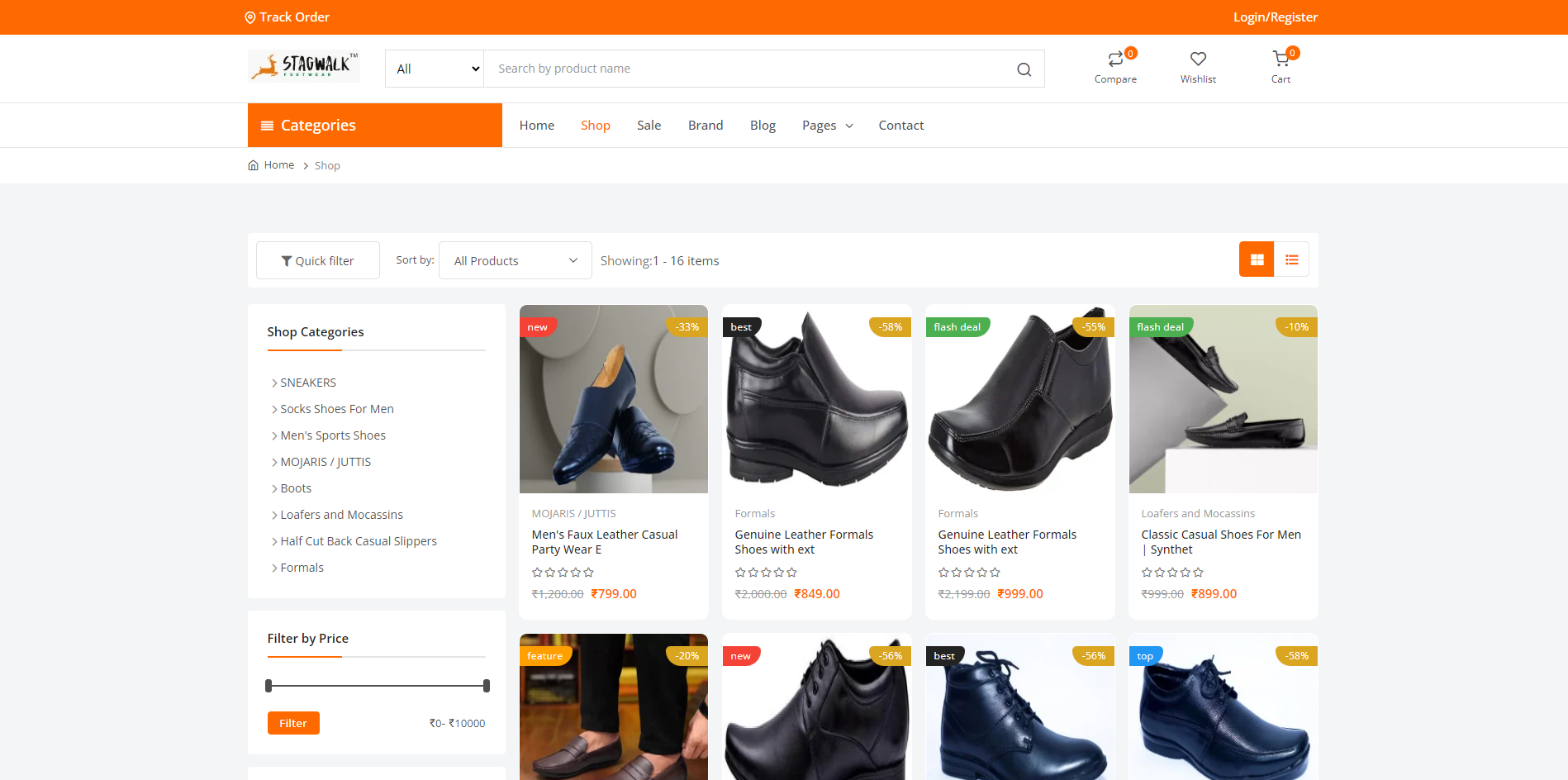Click the Formals label above ₹849.00 product

tap(755, 514)
